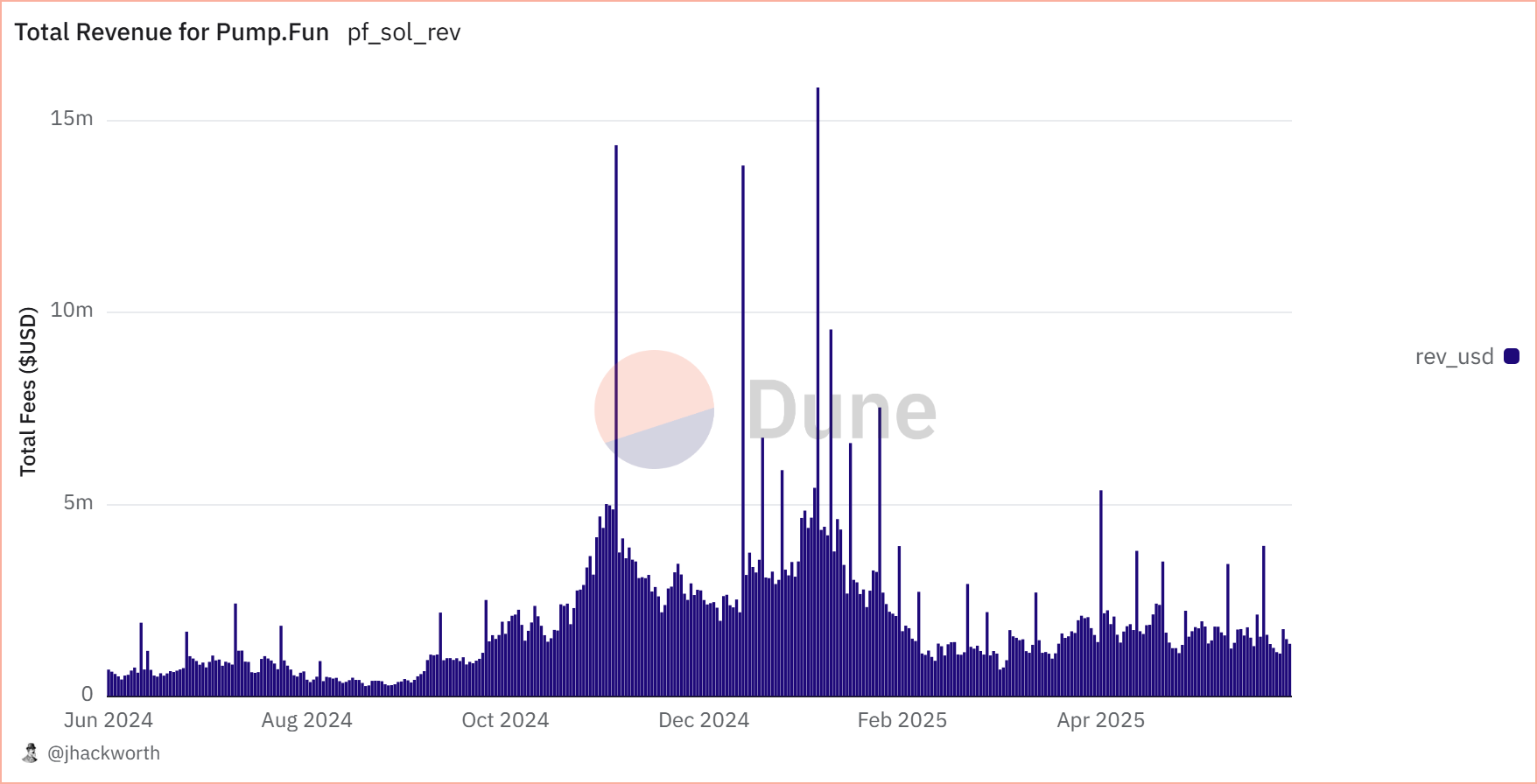Click the author avatar icon beside @jhackworth

pyautogui.click(x=31, y=753)
